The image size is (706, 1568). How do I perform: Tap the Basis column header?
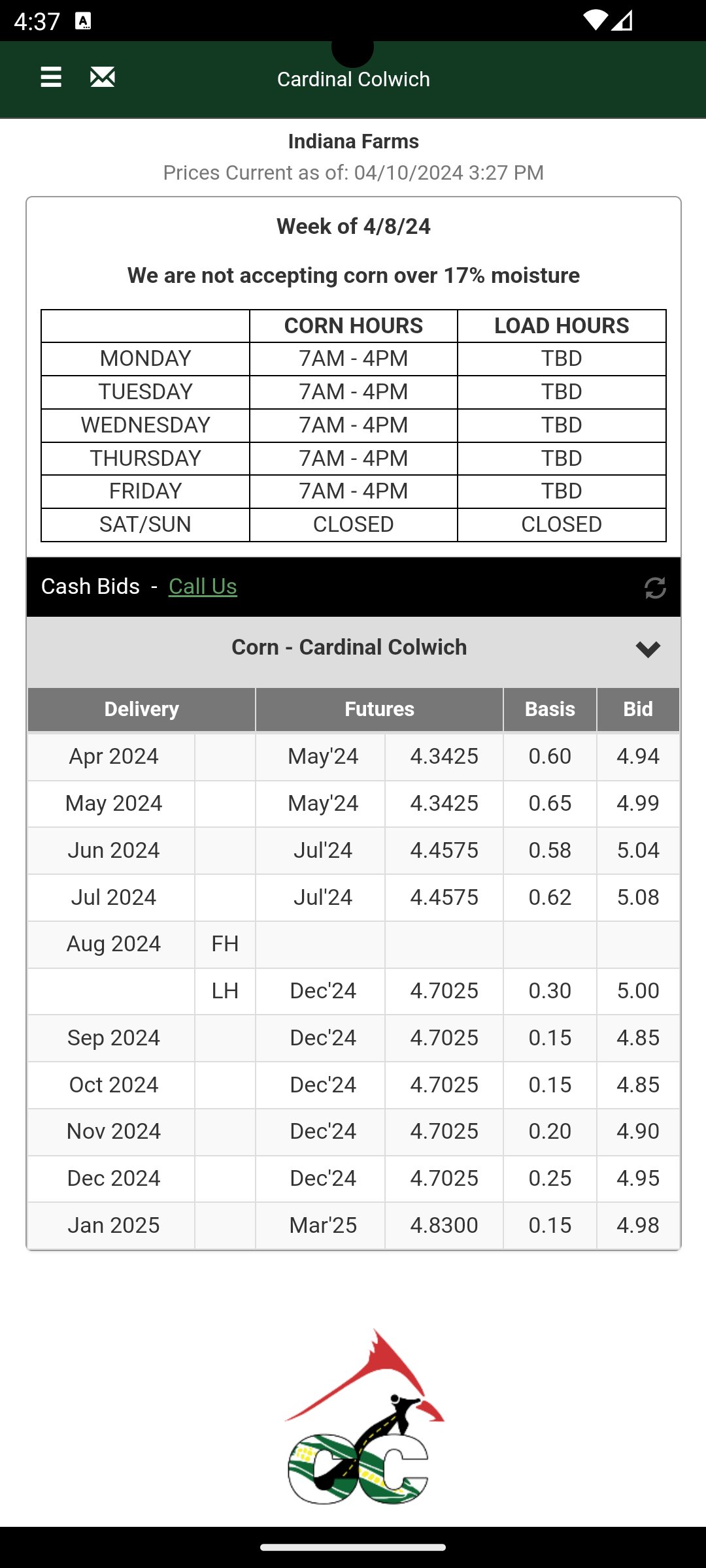click(550, 709)
